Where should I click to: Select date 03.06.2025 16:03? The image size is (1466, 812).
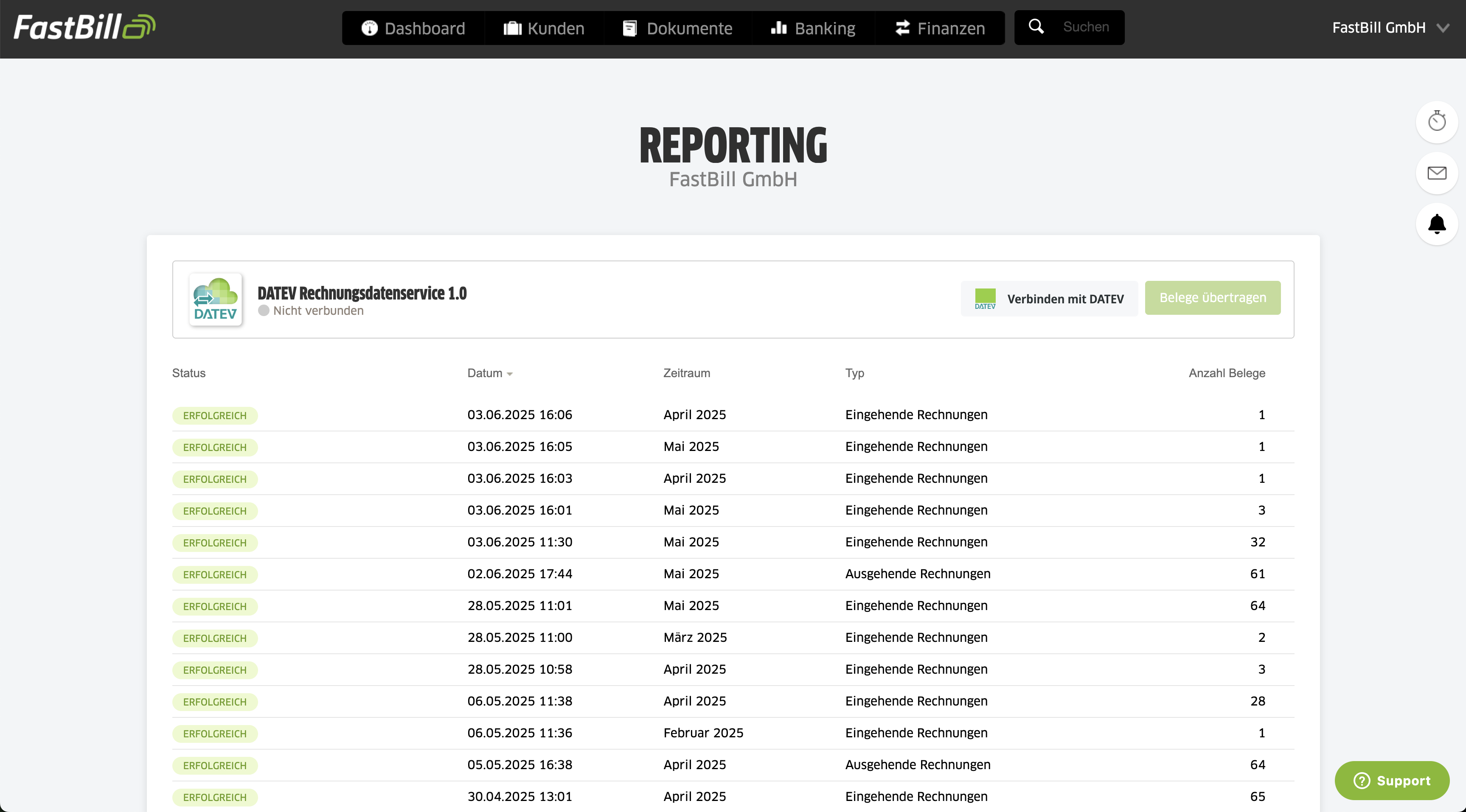coord(520,479)
